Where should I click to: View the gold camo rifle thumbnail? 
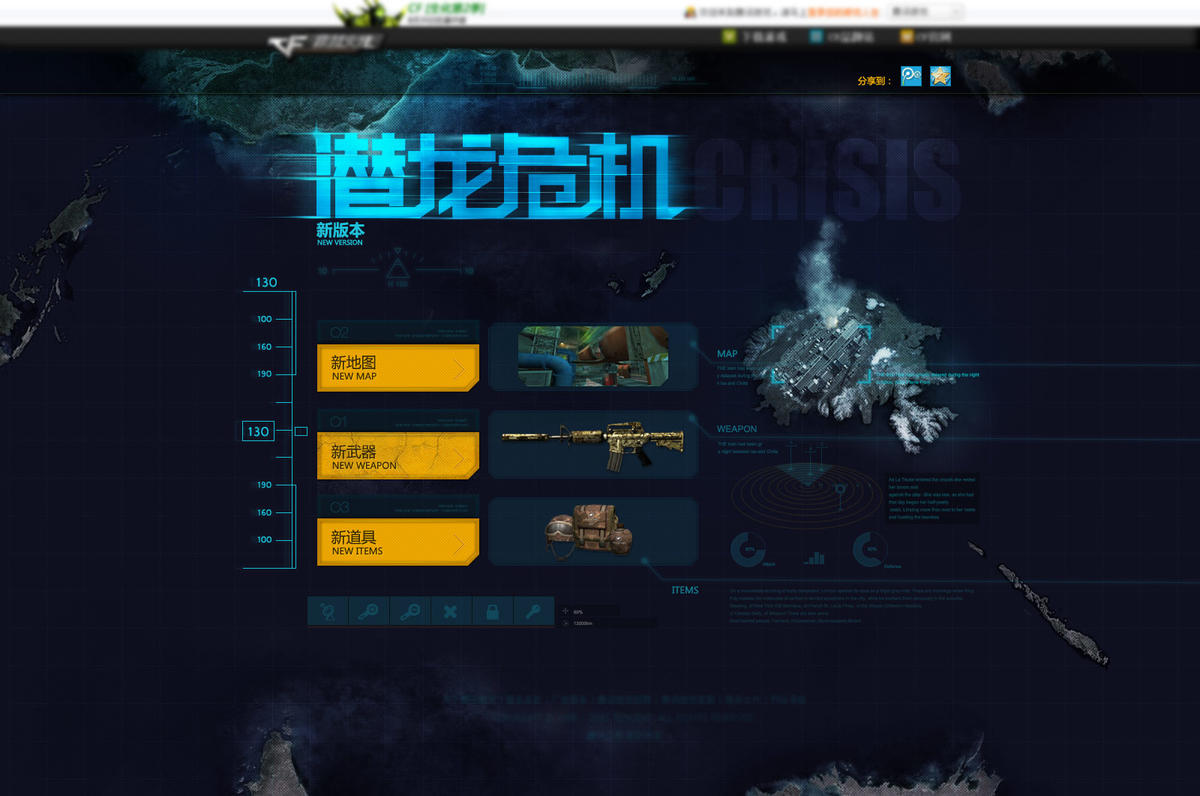click(593, 444)
